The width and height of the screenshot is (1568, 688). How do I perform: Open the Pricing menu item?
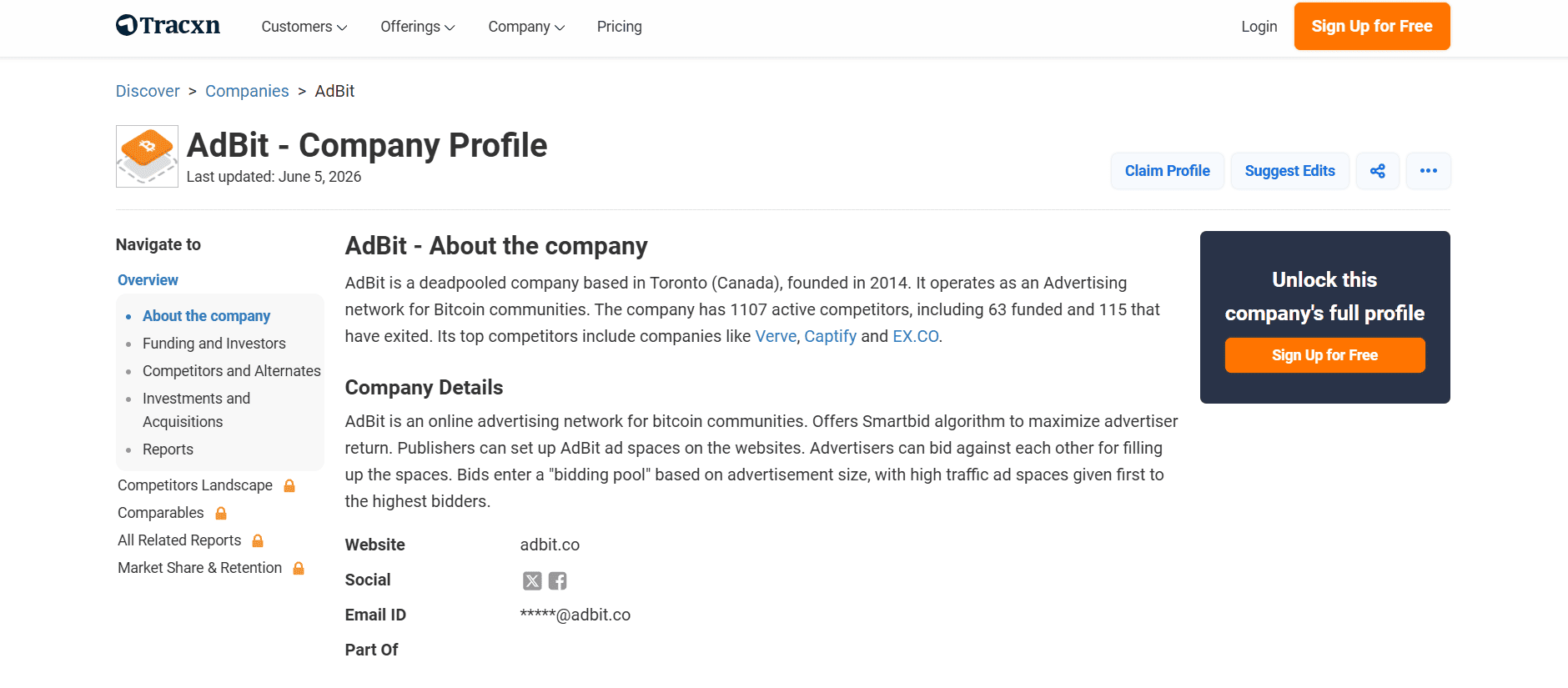tap(620, 27)
